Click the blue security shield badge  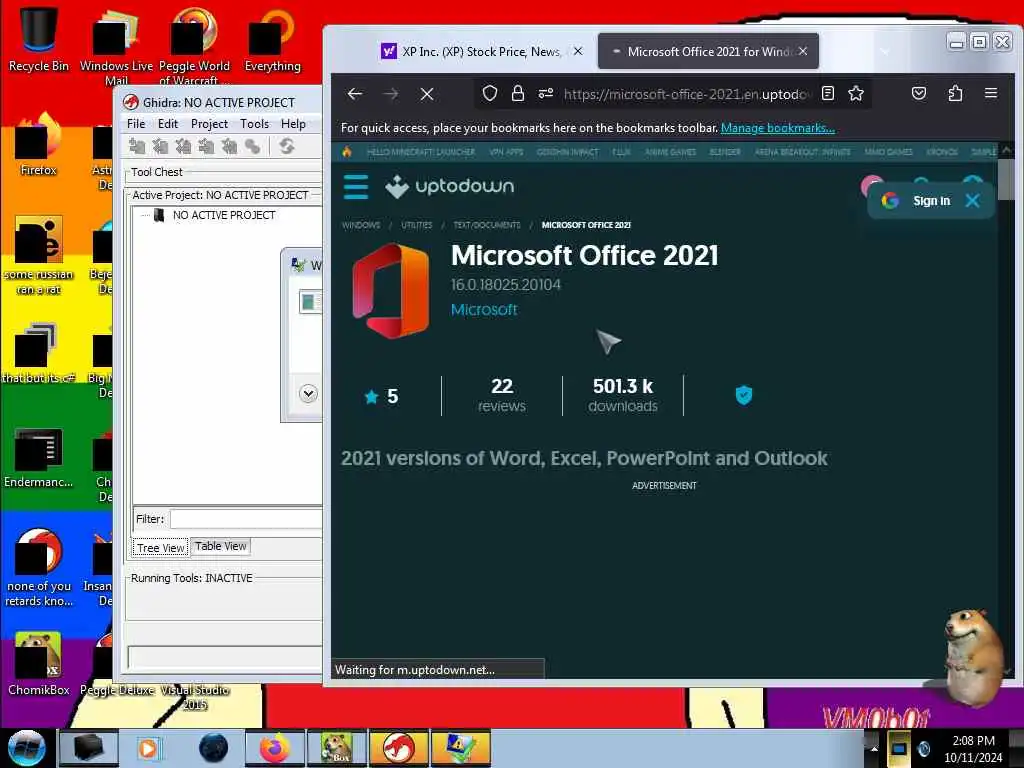pyautogui.click(x=744, y=395)
